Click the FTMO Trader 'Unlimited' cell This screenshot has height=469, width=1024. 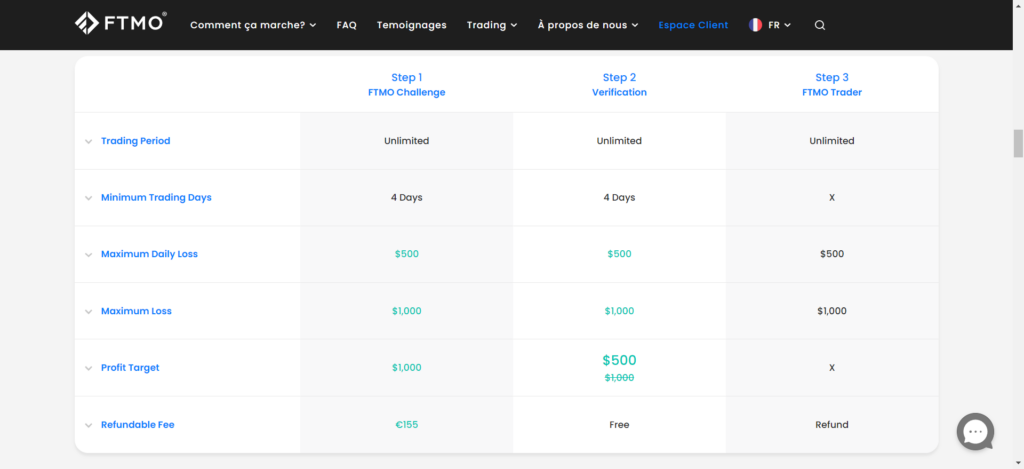click(x=832, y=140)
